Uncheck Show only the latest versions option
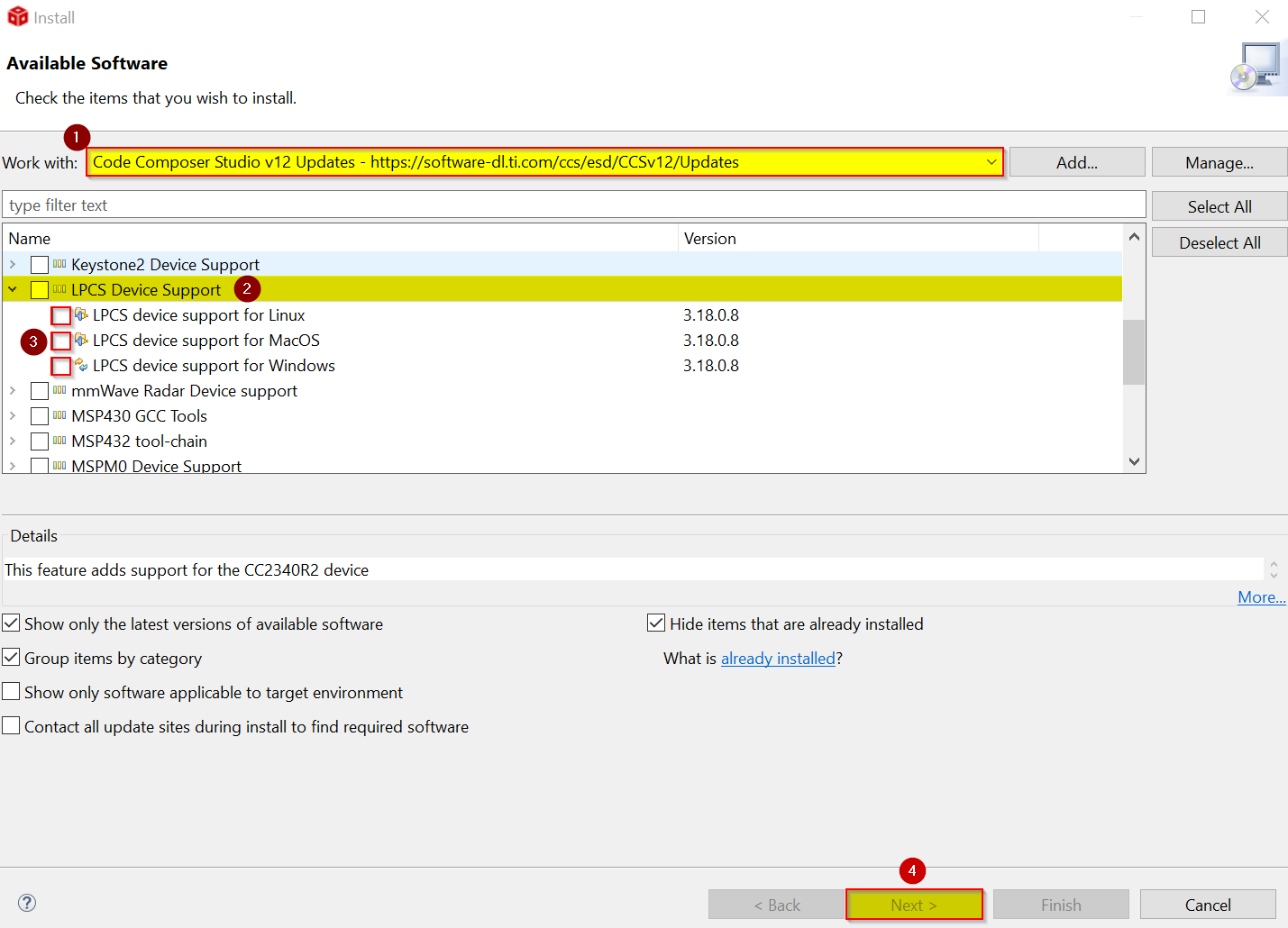The width and height of the screenshot is (1288, 928). [11, 623]
